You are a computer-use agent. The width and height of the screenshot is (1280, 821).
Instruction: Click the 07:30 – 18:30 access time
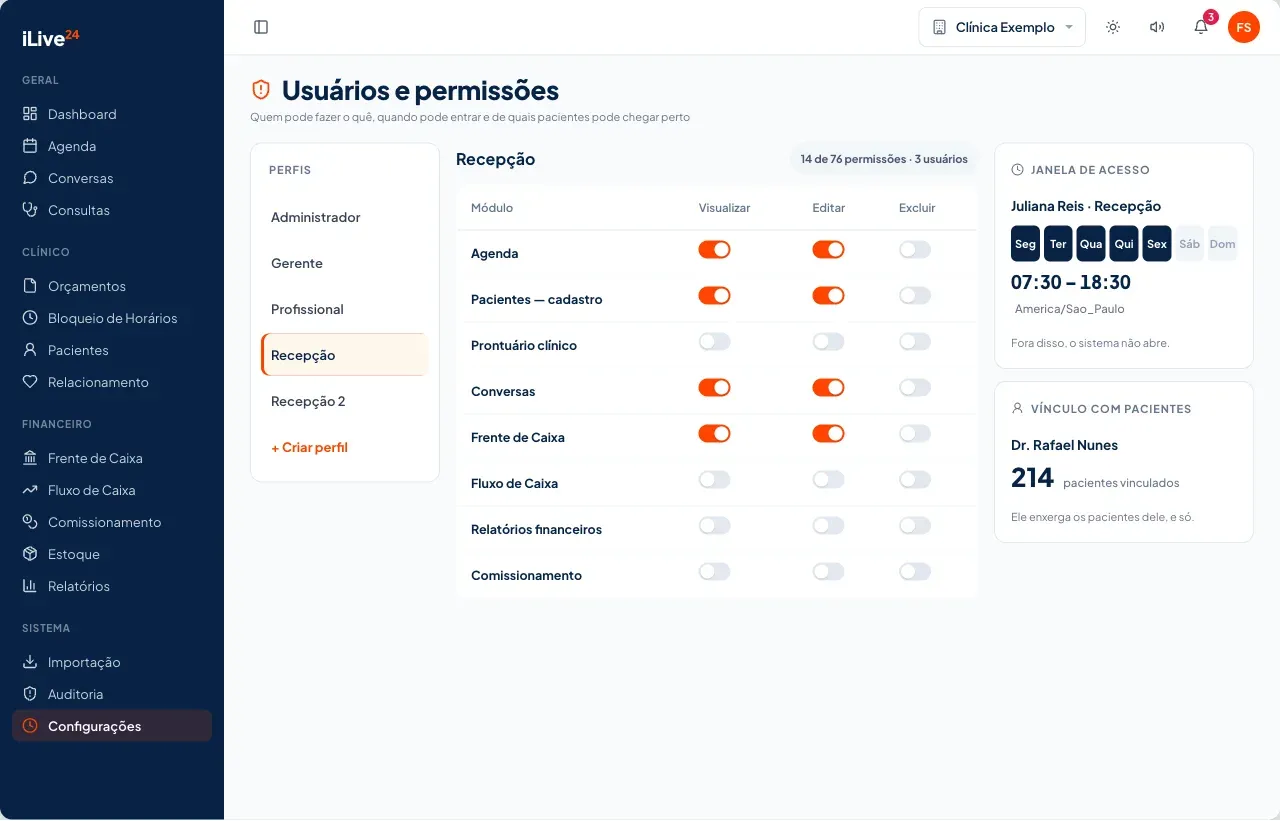(x=1071, y=282)
